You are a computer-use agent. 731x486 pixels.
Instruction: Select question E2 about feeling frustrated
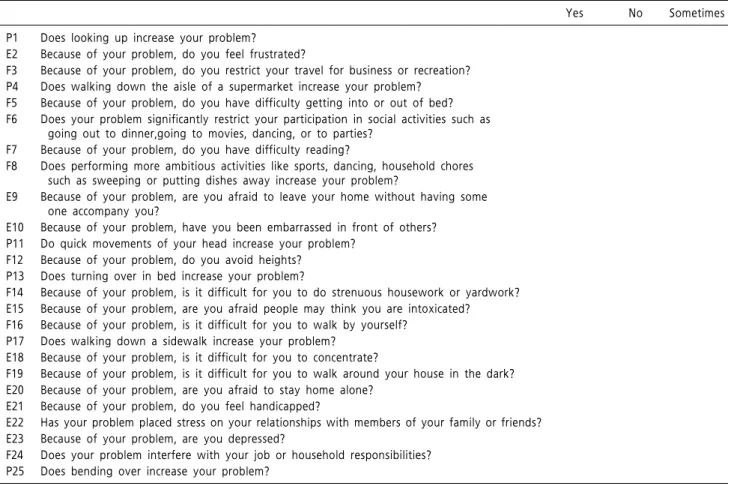click(x=173, y=54)
